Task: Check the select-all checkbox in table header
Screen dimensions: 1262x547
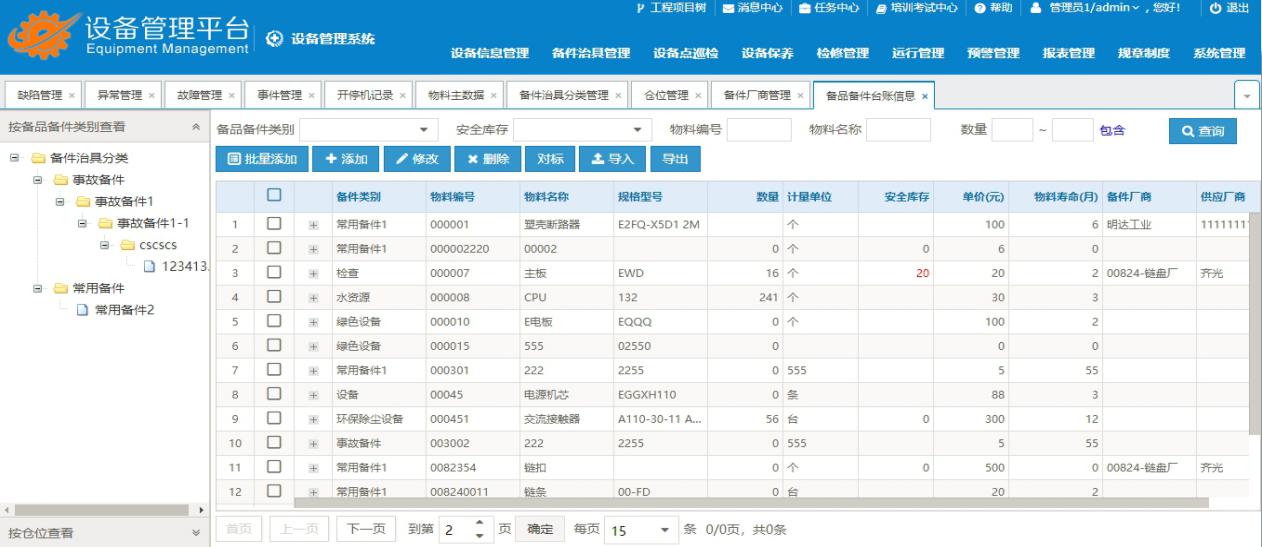Action: [272, 197]
